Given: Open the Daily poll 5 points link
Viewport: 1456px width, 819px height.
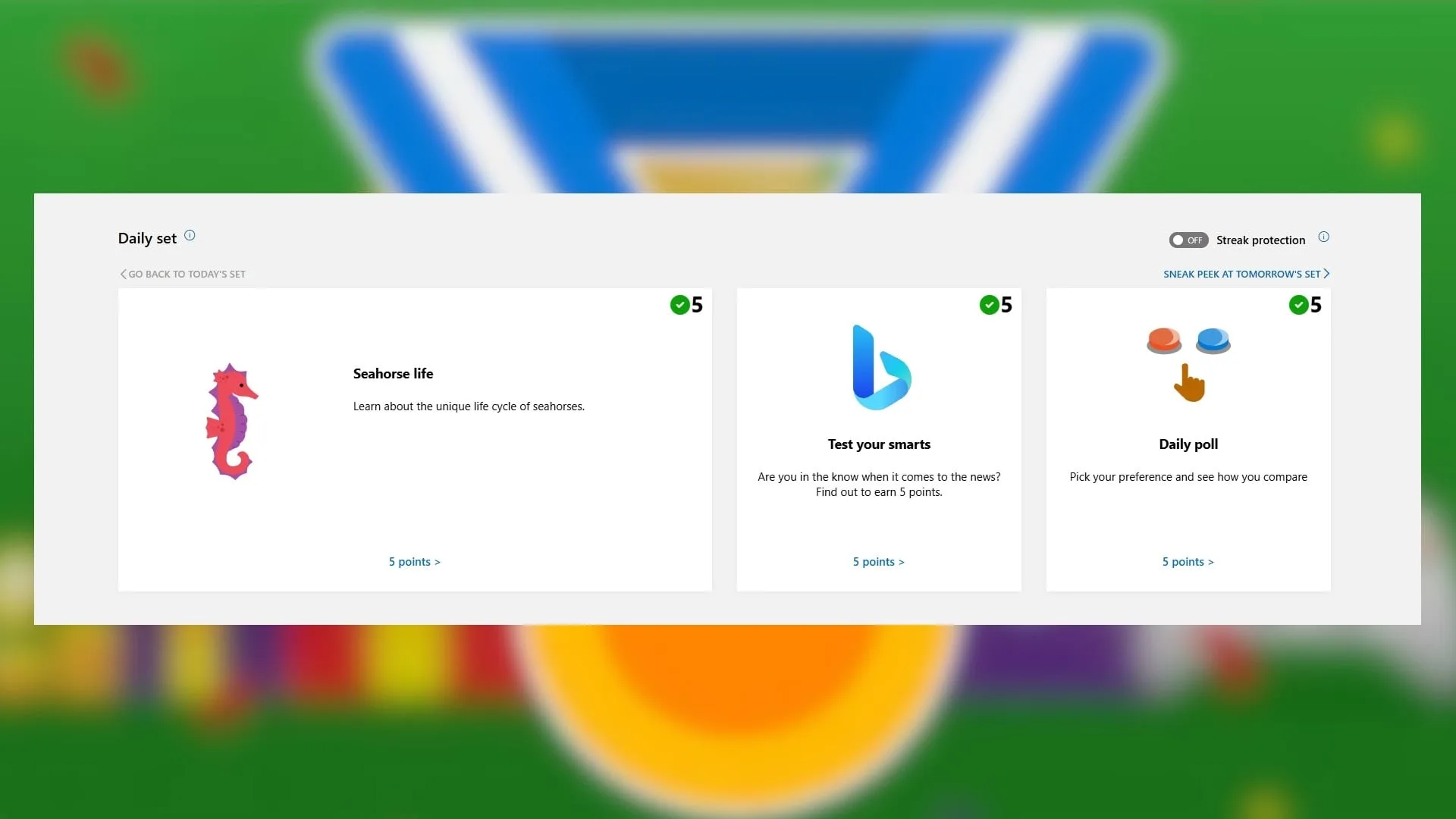Looking at the screenshot, I should (1188, 562).
